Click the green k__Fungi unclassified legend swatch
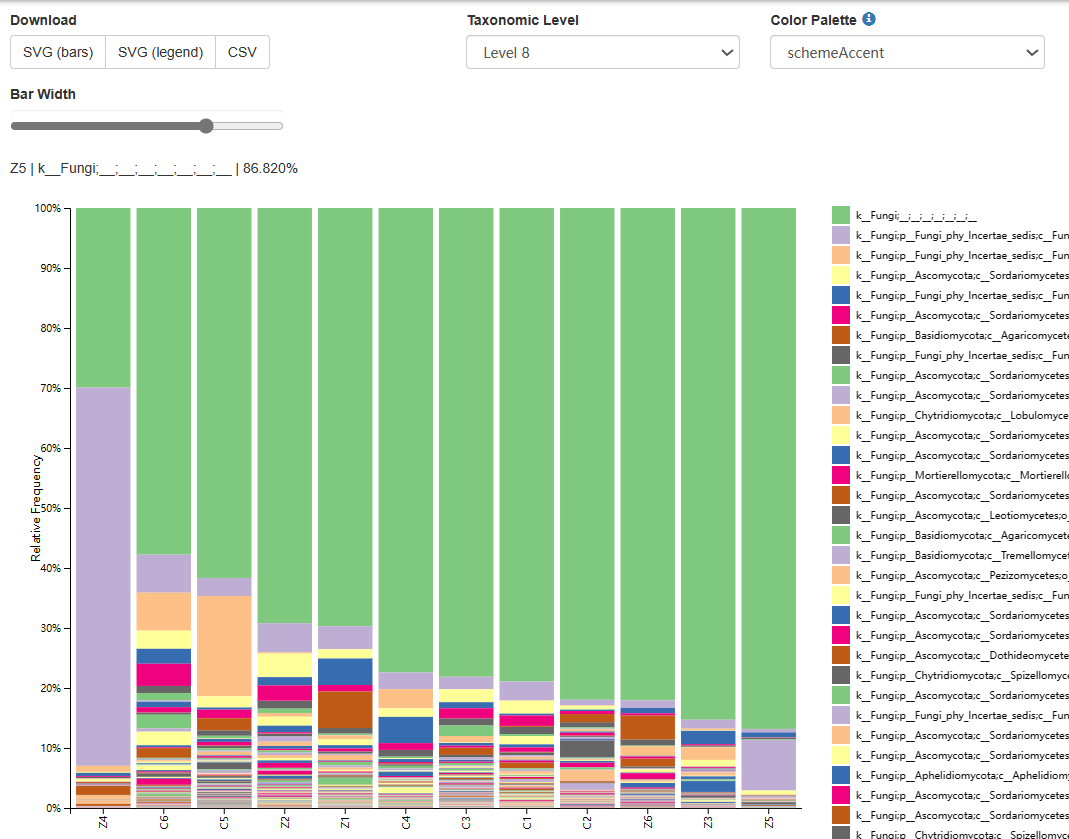 point(840,215)
